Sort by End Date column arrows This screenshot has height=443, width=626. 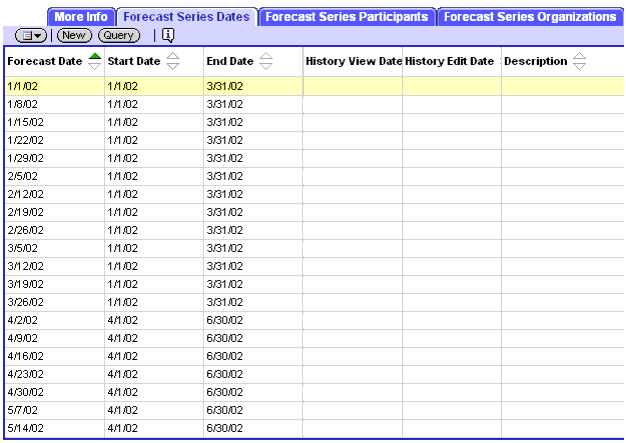[266, 61]
